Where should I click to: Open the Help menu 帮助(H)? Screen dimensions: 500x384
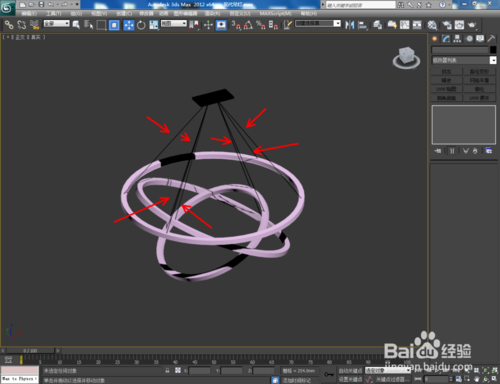click(309, 13)
